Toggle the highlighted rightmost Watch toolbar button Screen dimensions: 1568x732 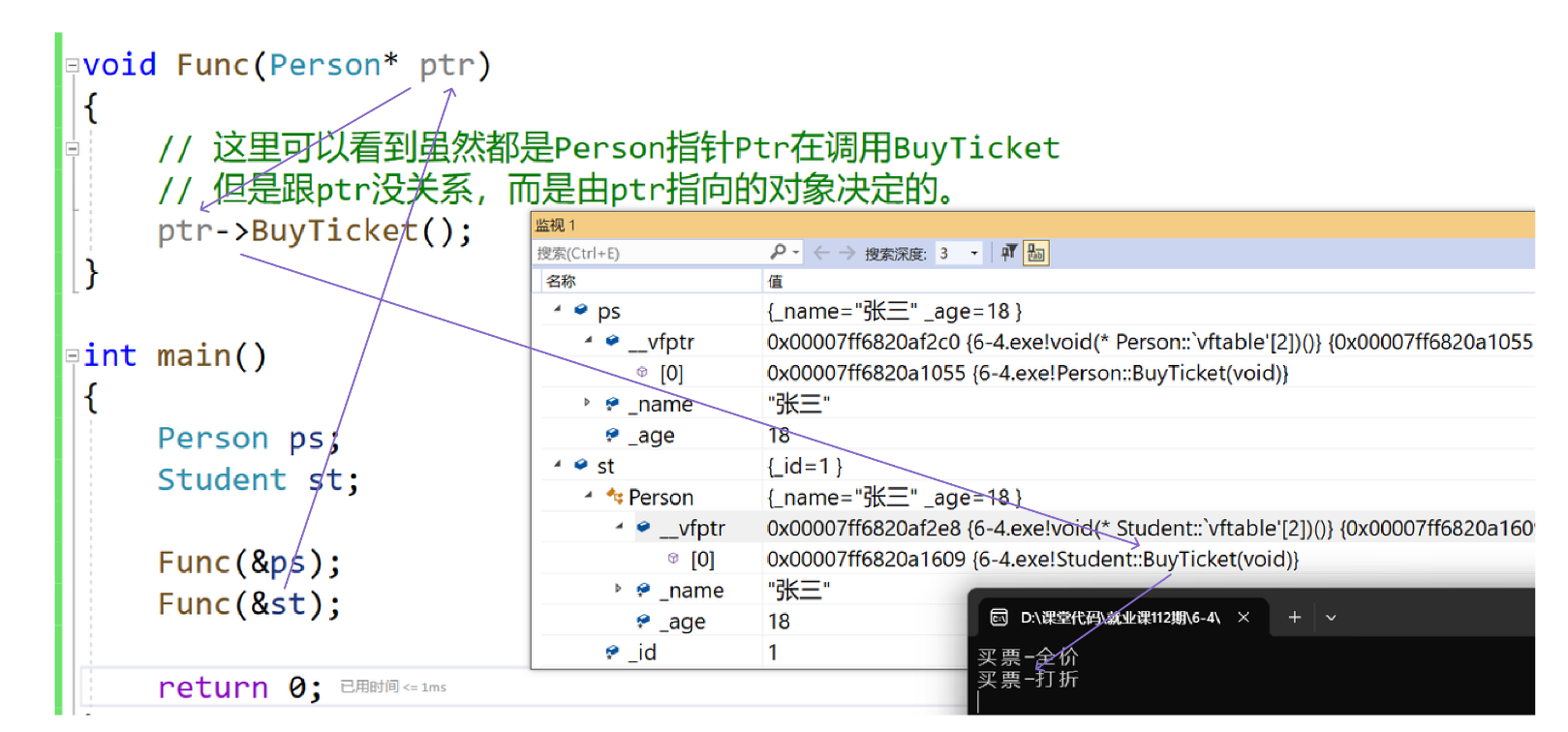(x=1036, y=253)
